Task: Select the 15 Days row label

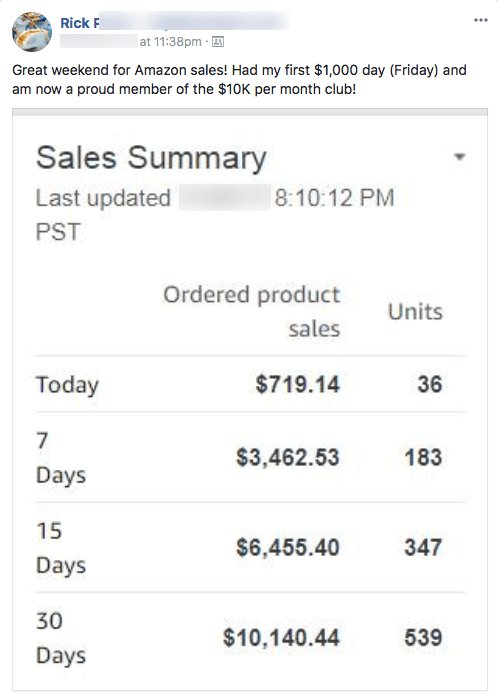Action: pos(61,548)
